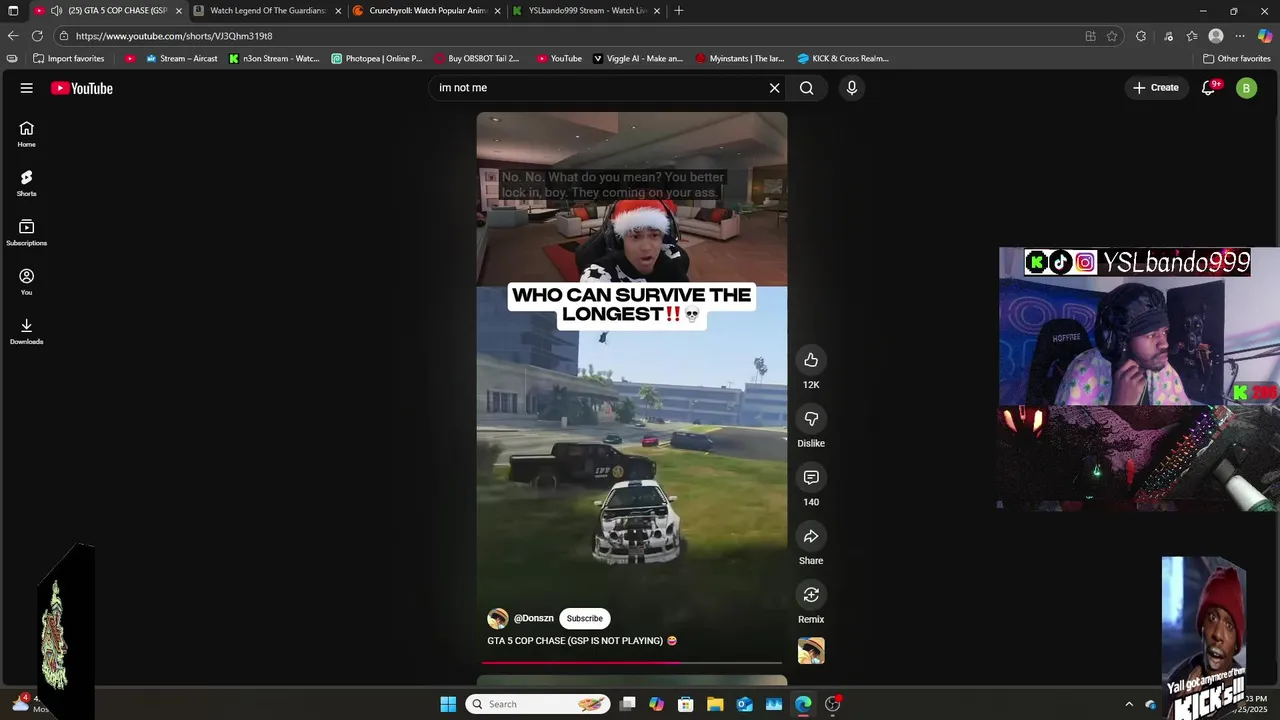Close the Crunchyroll tab

pos(497,11)
